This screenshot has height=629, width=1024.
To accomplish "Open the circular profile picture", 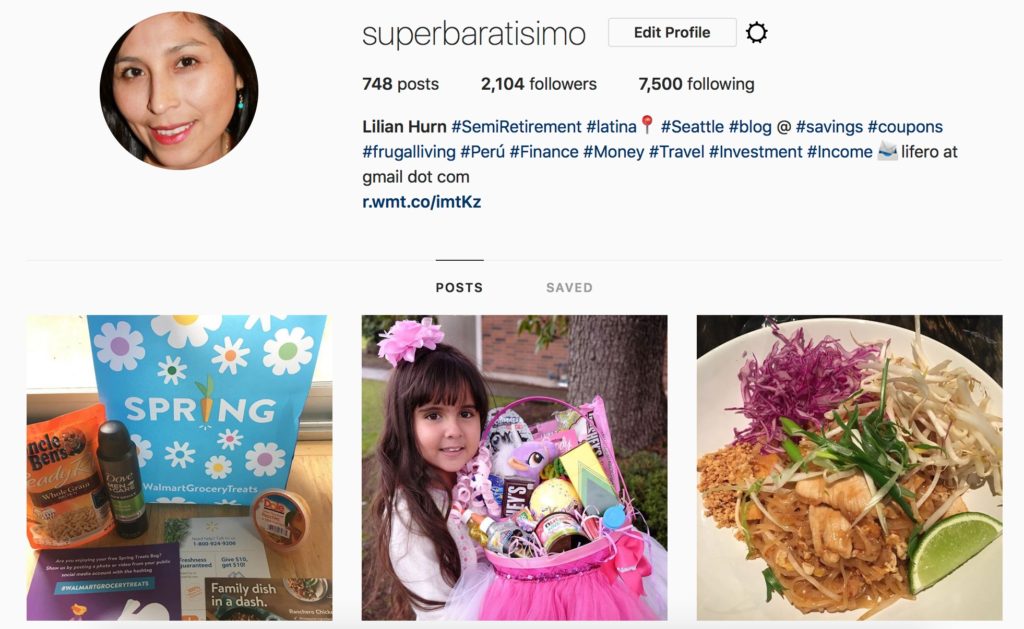I will pos(179,90).
